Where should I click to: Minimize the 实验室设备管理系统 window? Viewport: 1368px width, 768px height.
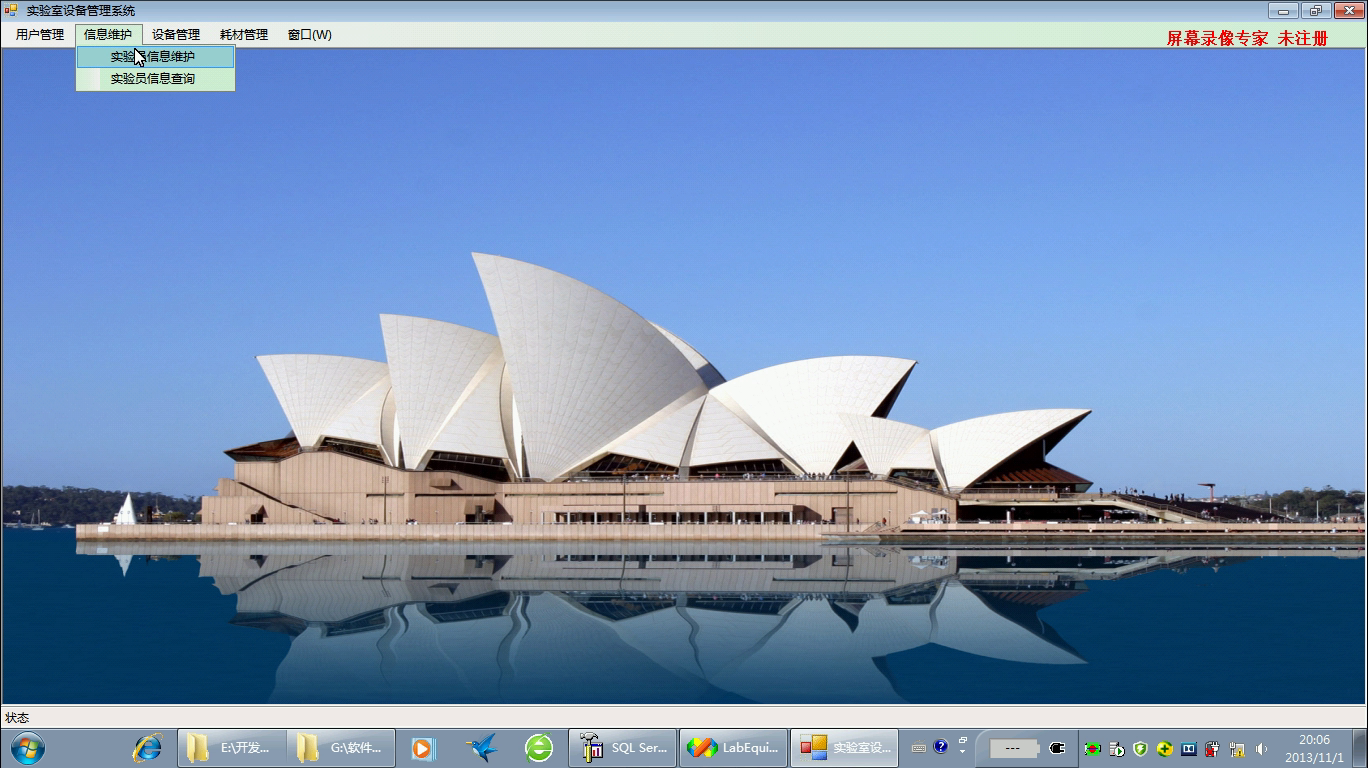1283,11
